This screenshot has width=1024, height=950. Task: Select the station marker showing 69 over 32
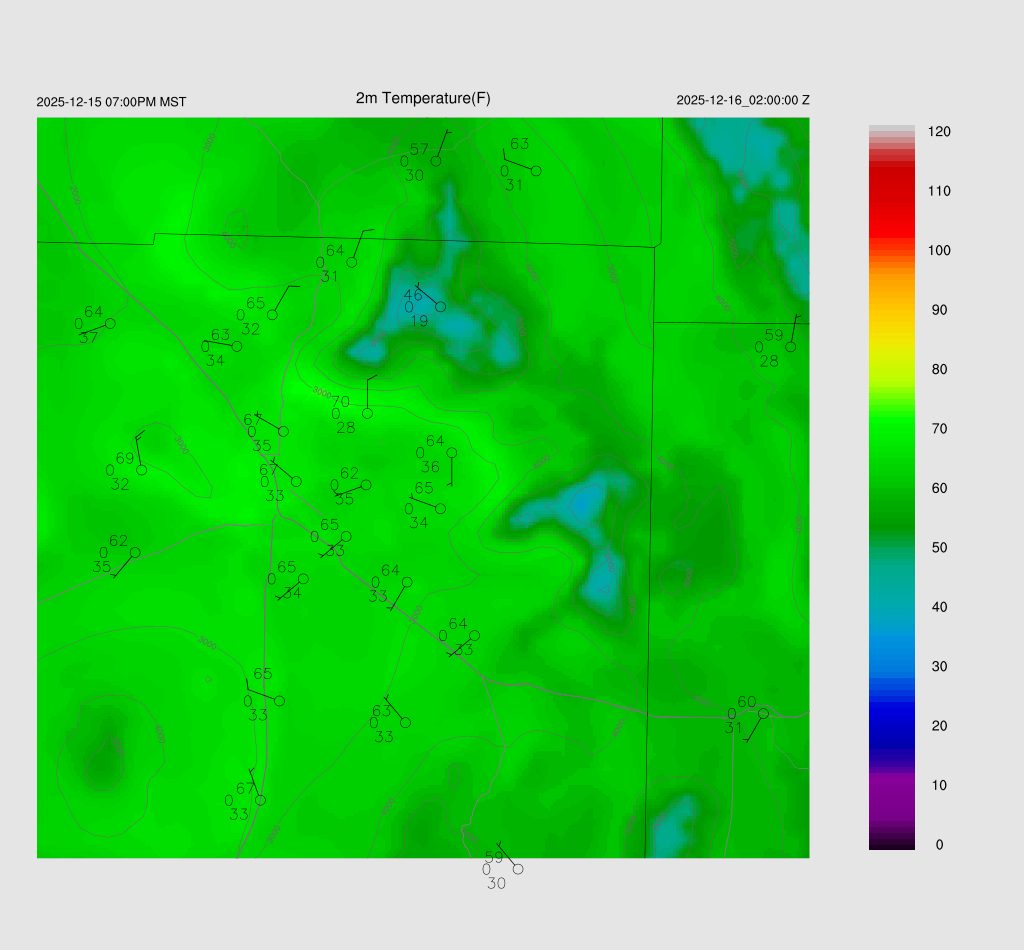pos(142,470)
